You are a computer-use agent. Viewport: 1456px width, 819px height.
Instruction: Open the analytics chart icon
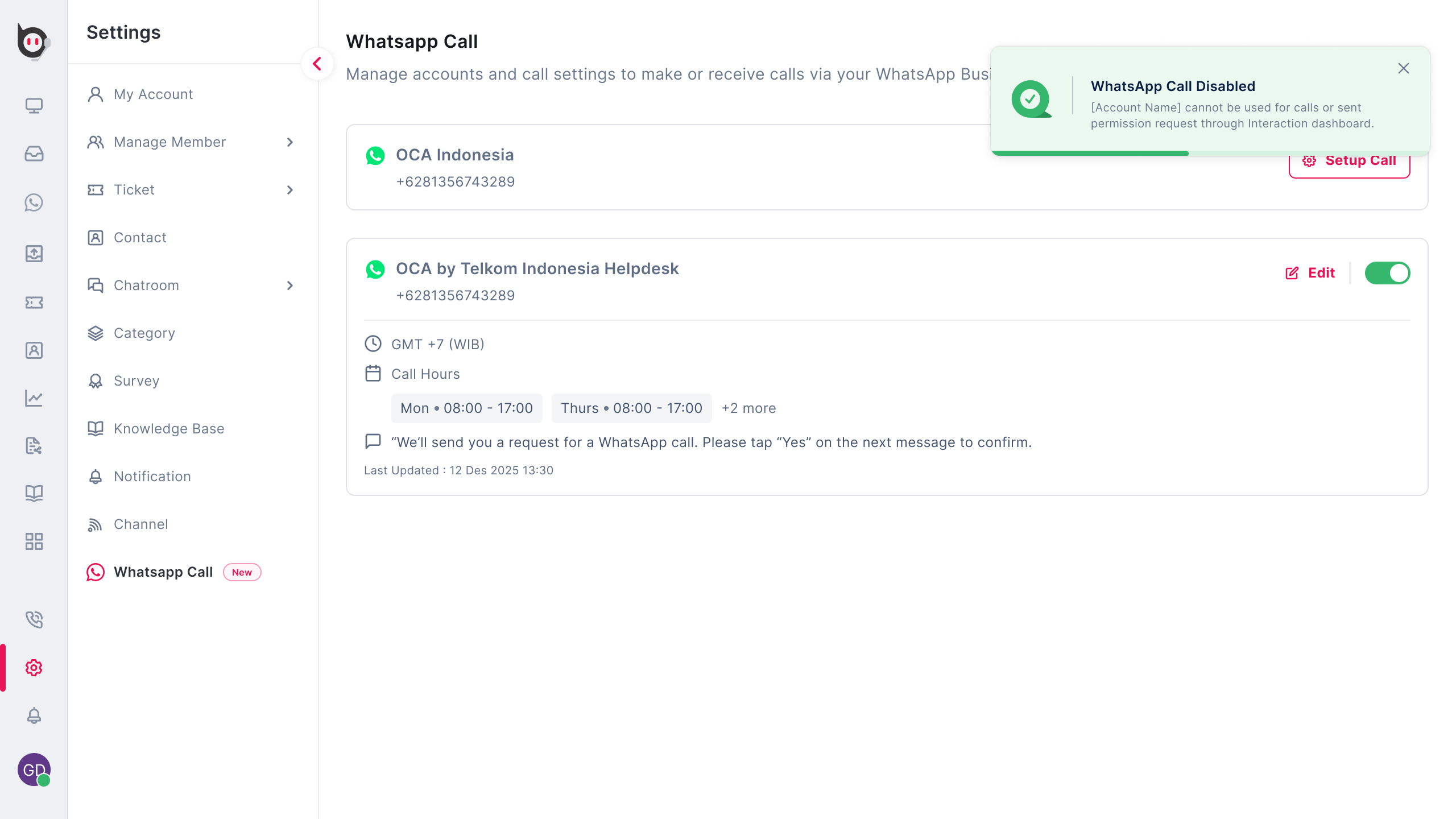[34, 398]
